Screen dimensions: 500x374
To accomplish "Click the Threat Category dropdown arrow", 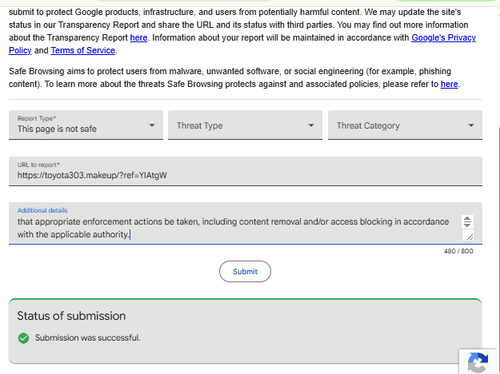I will (471, 125).
